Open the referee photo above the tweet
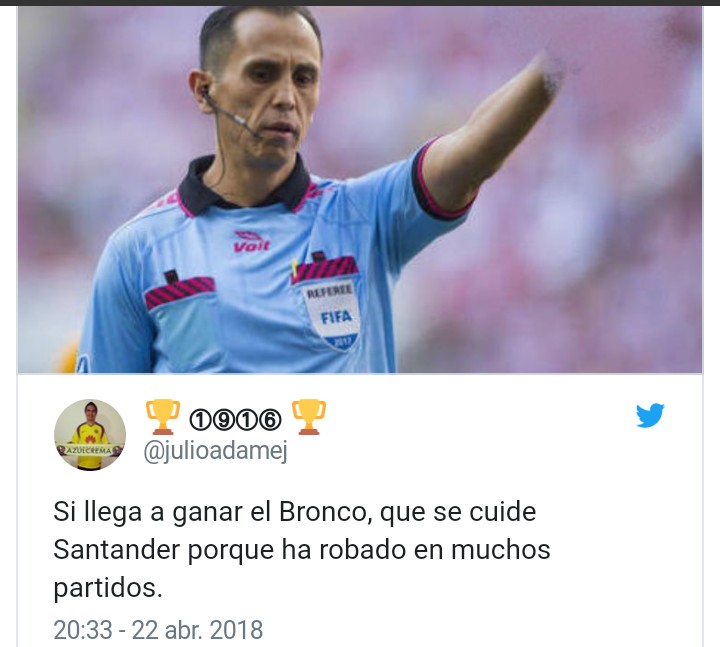720x647 pixels. pos(360,189)
